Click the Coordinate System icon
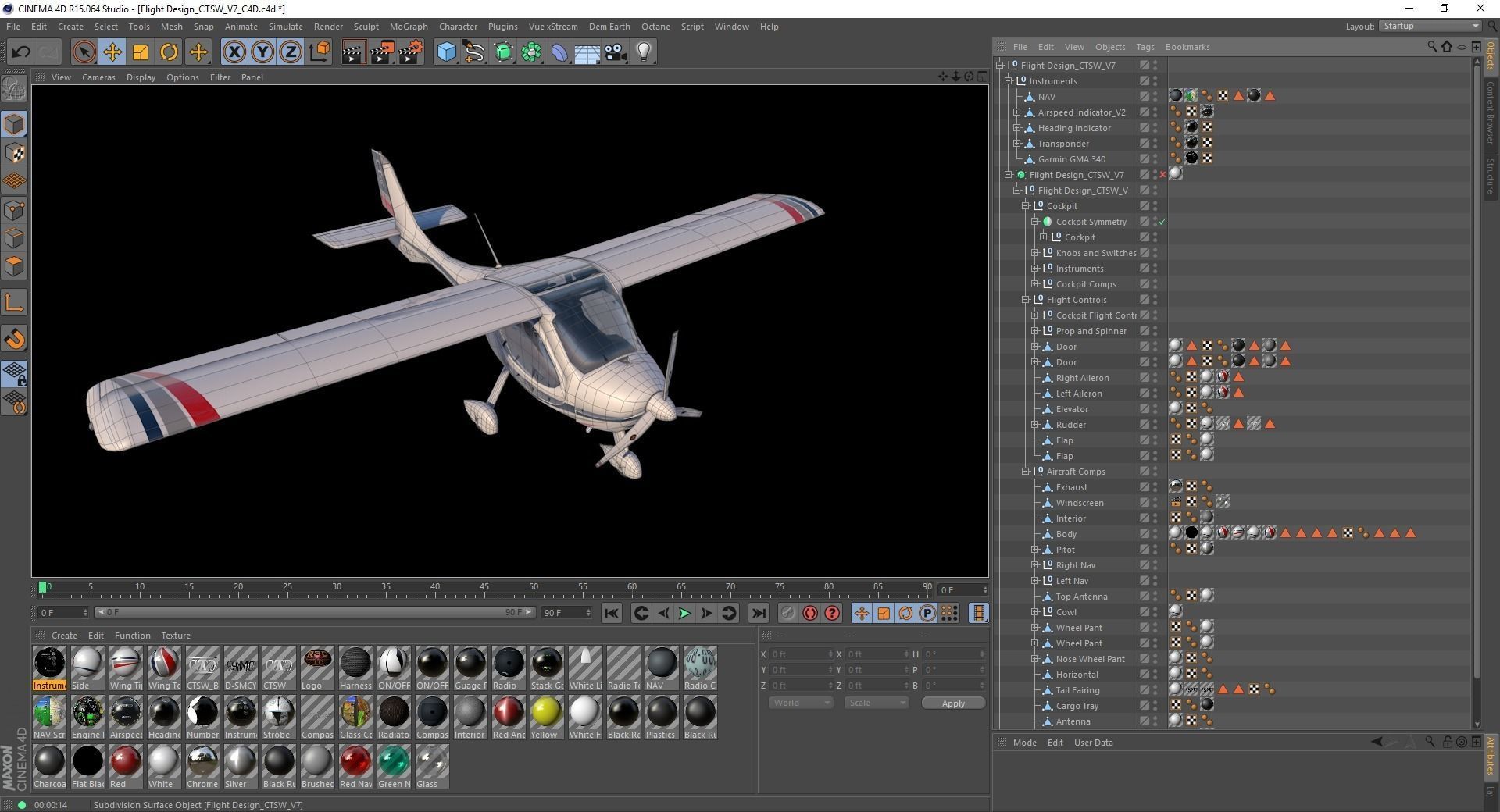 click(x=320, y=52)
